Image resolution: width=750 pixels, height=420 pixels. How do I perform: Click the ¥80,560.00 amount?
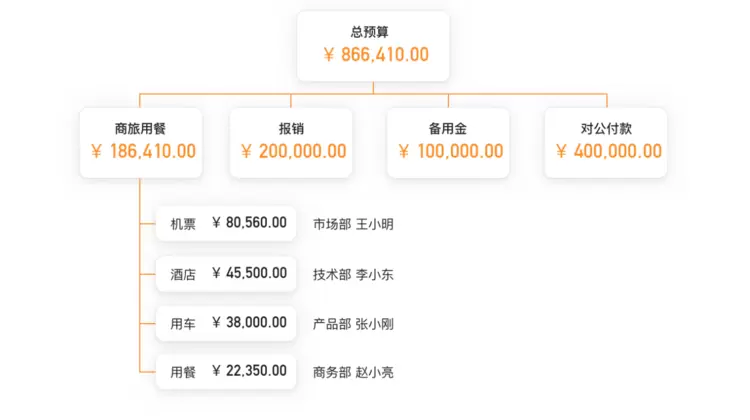(249, 223)
